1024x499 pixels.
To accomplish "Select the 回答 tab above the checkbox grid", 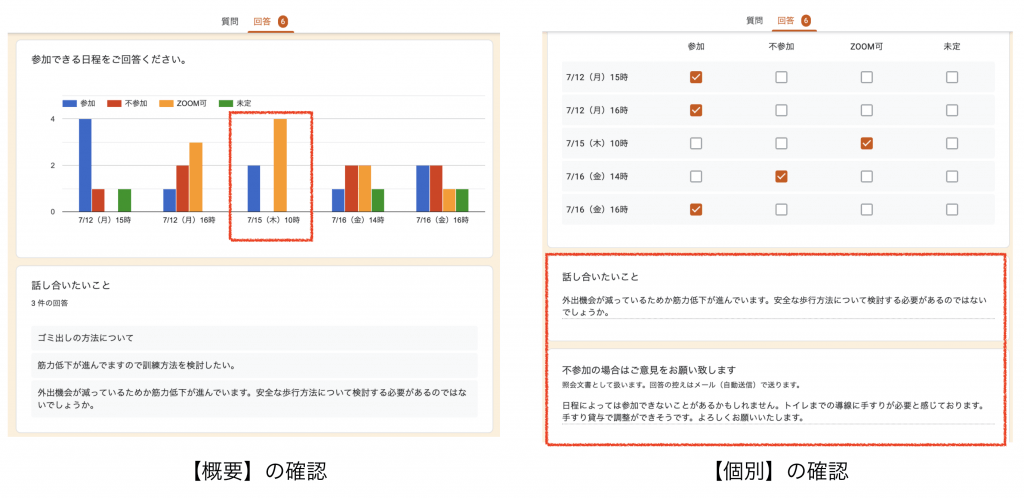I will click(786, 20).
